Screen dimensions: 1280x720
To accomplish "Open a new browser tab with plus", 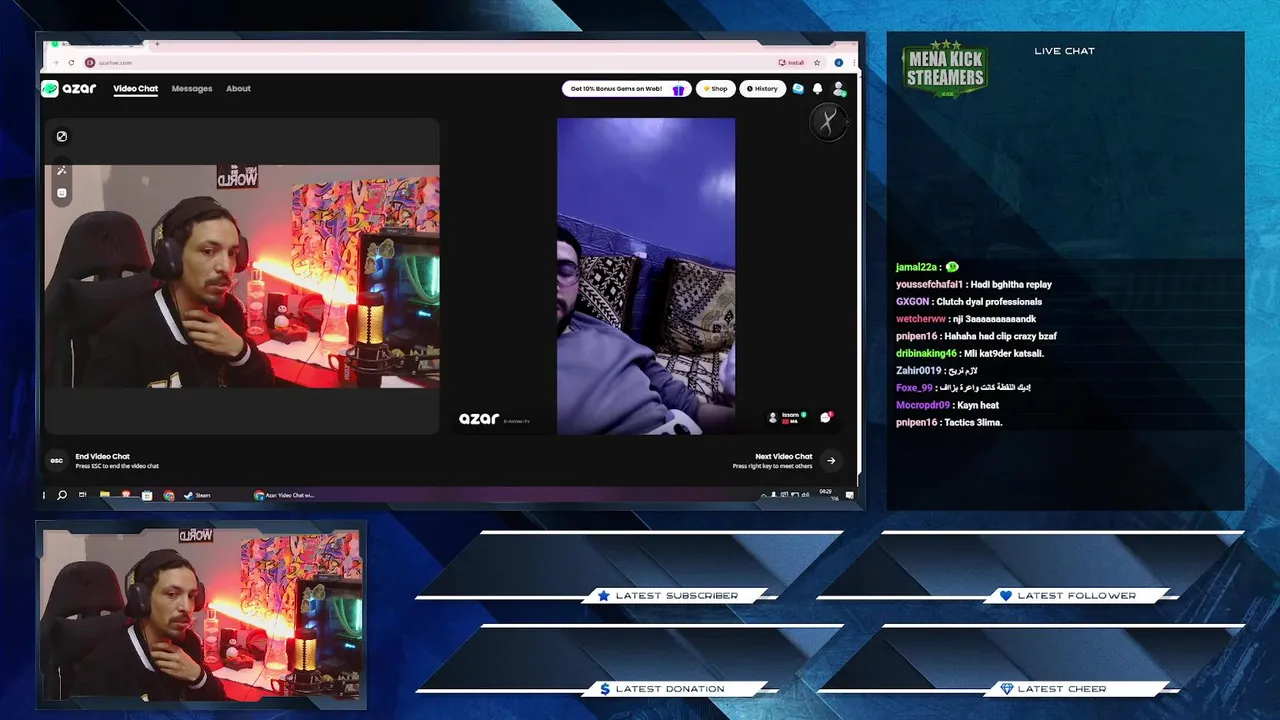I will click(157, 44).
